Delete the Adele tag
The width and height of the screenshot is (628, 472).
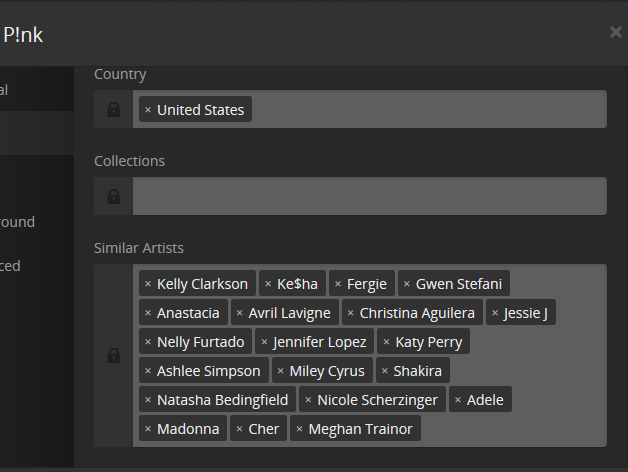458,400
